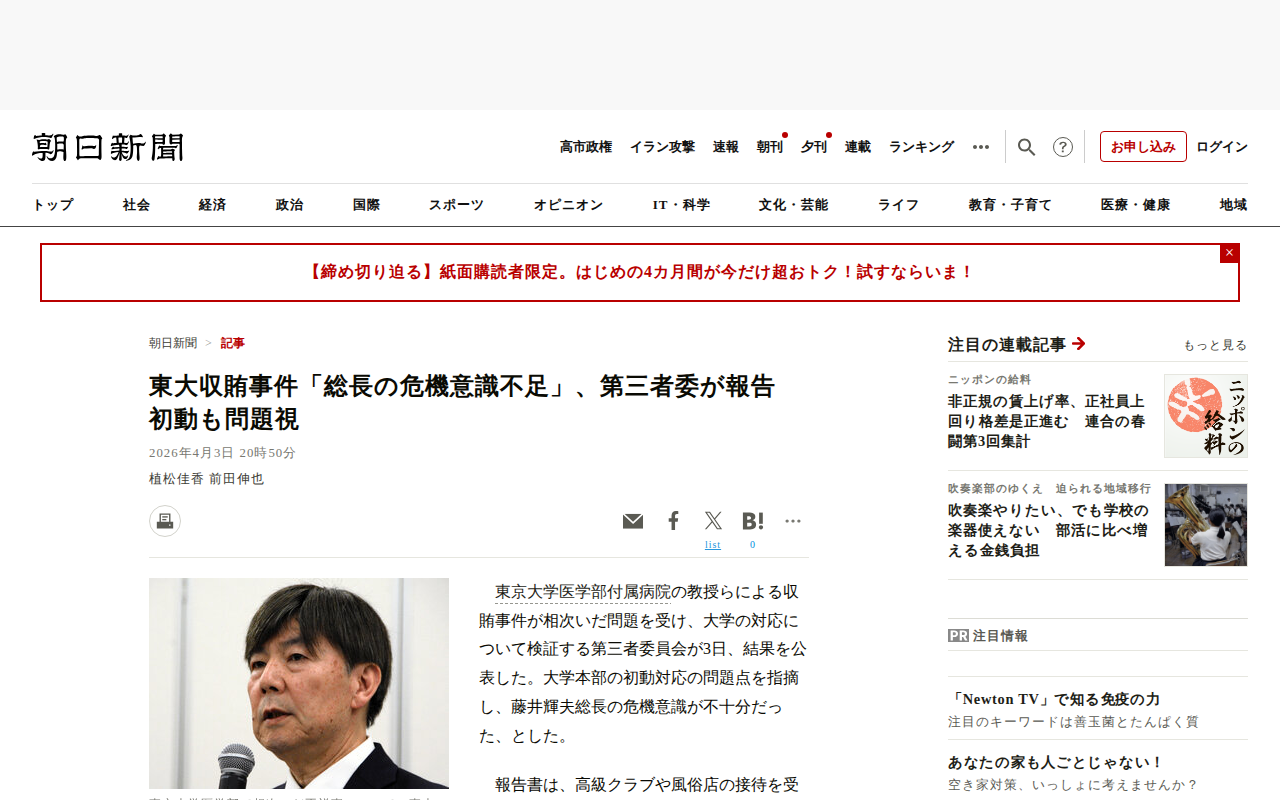
Task: Open 非正規の賃上げ率 article headline
Action: [x=1047, y=421]
